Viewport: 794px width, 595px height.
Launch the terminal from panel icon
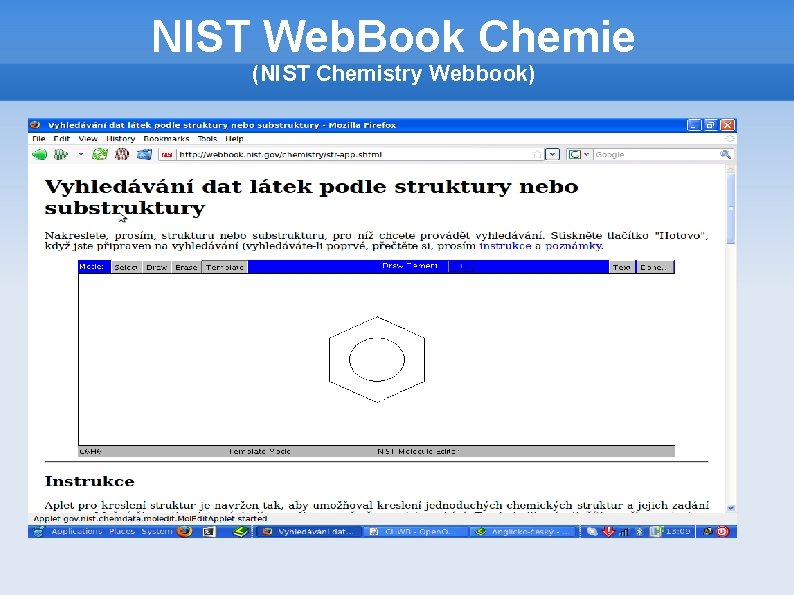209,532
